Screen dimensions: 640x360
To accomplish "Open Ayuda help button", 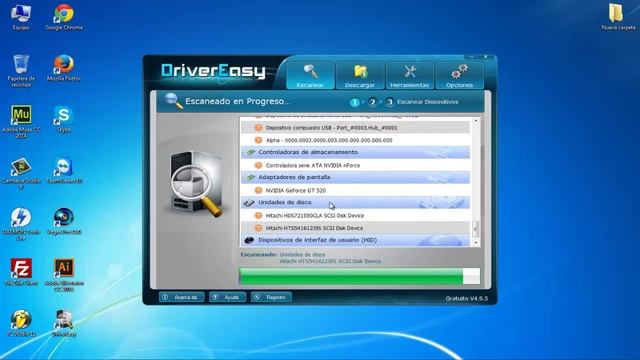I will click(227, 297).
